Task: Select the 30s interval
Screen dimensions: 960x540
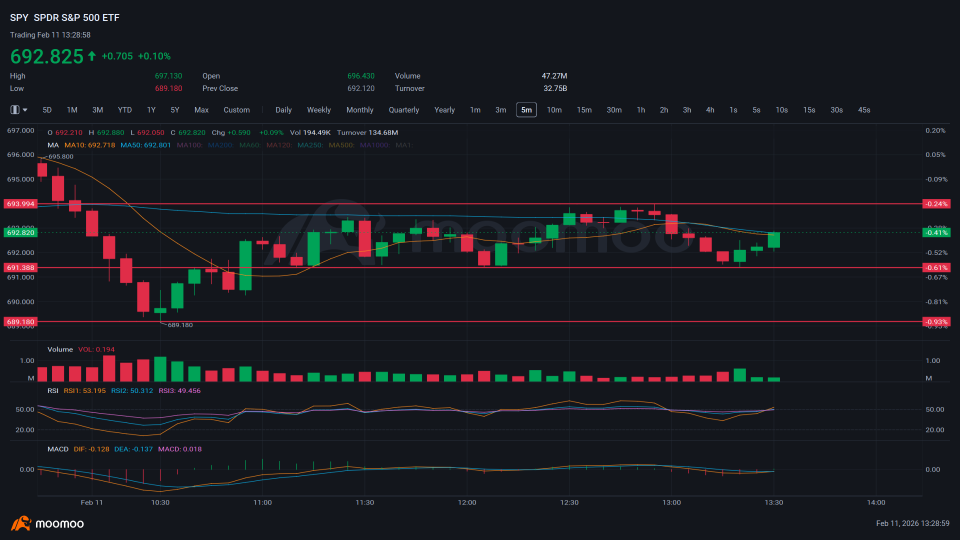Action: coord(837,110)
